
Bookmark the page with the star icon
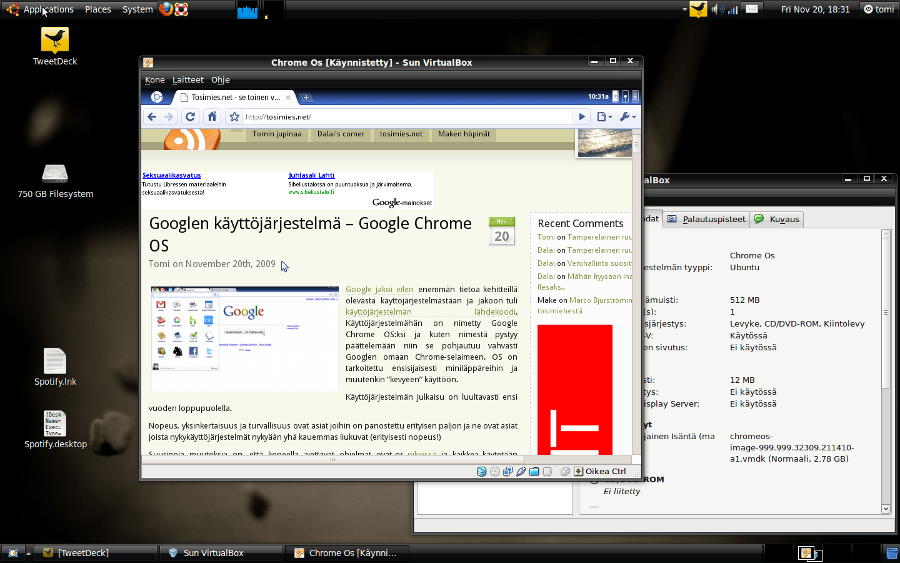pyautogui.click(x=234, y=117)
